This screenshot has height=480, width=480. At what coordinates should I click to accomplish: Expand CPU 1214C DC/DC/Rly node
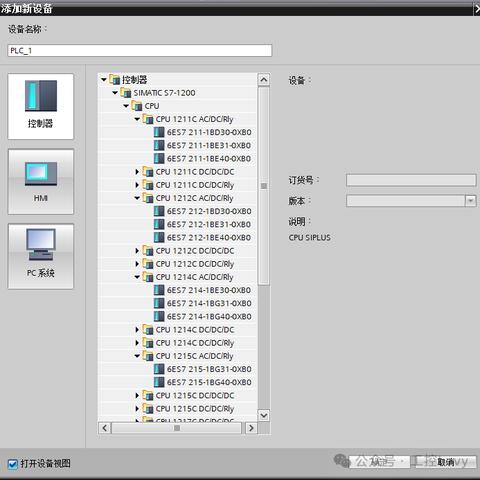pos(137,343)
